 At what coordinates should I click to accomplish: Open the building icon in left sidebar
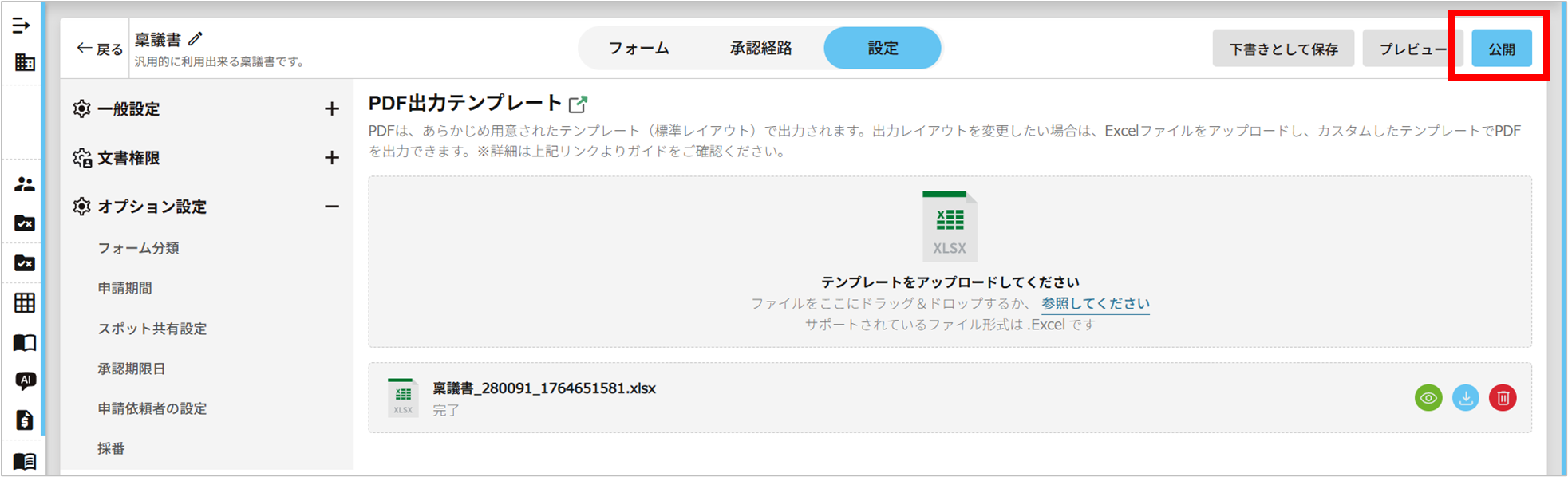pos(25,62)
